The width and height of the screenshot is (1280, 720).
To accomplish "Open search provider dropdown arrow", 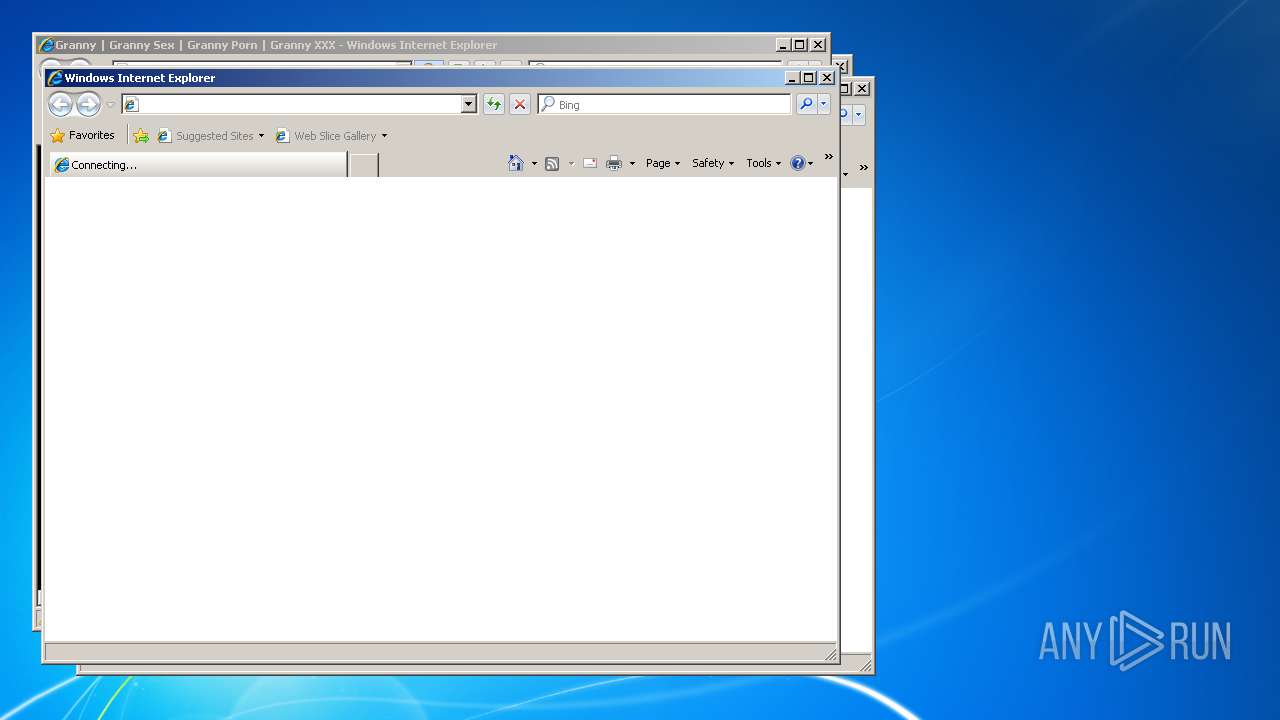I will tap(824, 104).
